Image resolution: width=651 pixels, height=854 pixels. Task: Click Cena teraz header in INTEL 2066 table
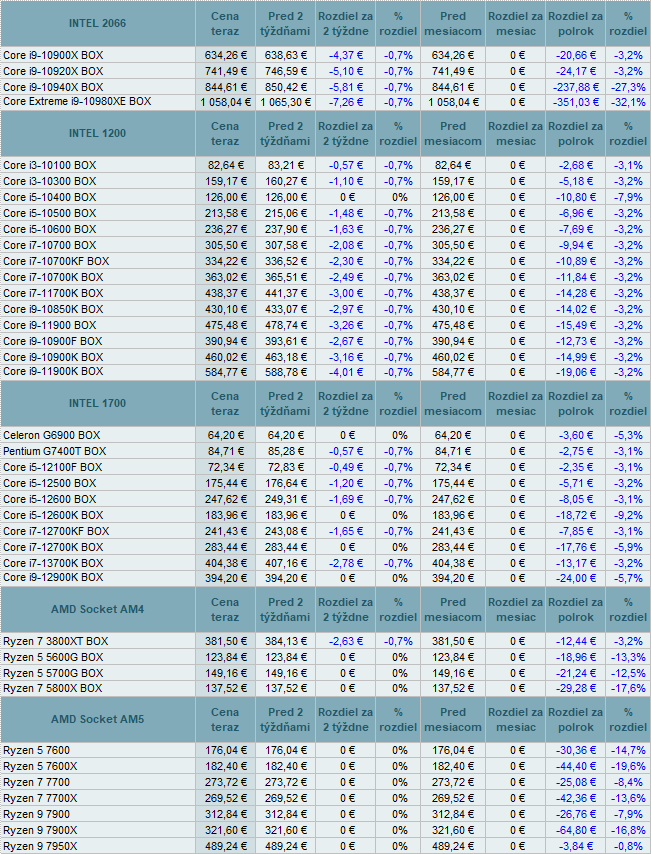tap(225, 22)
